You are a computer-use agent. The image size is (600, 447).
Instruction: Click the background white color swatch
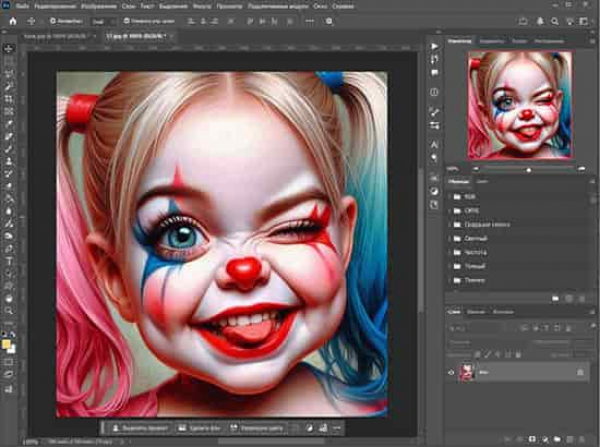(x=12, y=349)
